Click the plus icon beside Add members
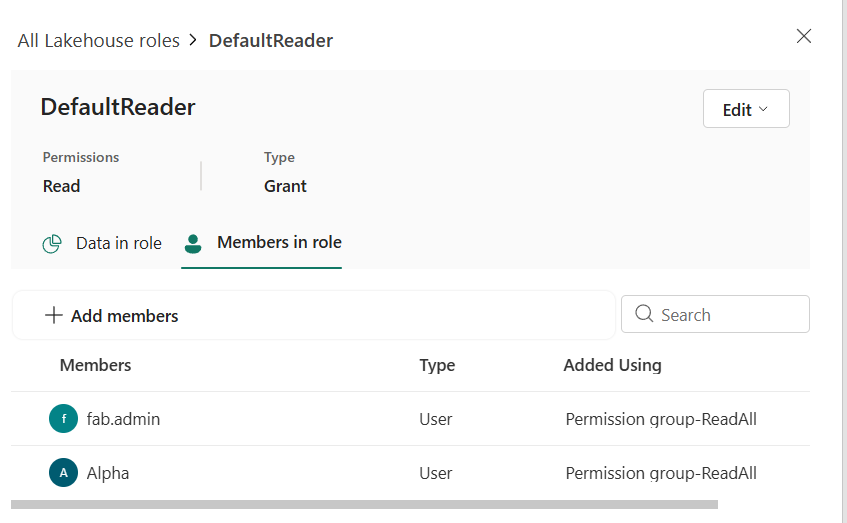The height and width of the screenshot is (523, 847). pyautogui.click(x=53, y=315)
